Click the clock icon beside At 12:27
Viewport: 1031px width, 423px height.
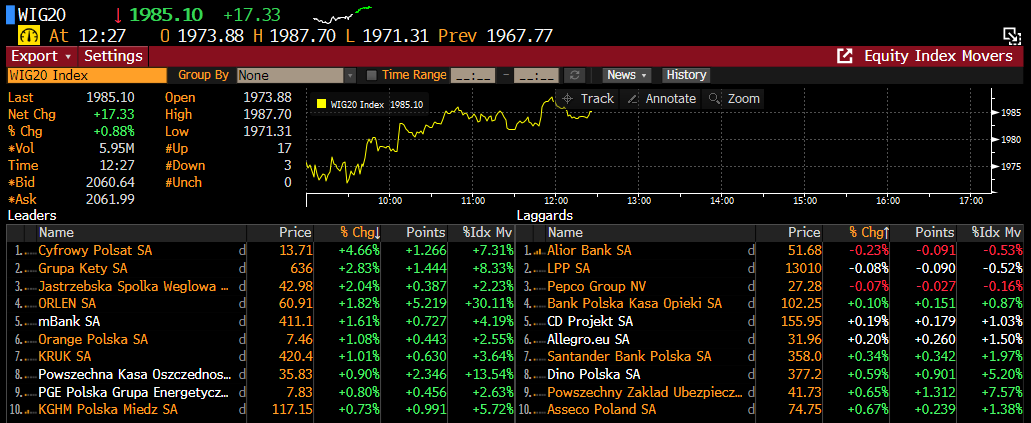pos(30,35)
